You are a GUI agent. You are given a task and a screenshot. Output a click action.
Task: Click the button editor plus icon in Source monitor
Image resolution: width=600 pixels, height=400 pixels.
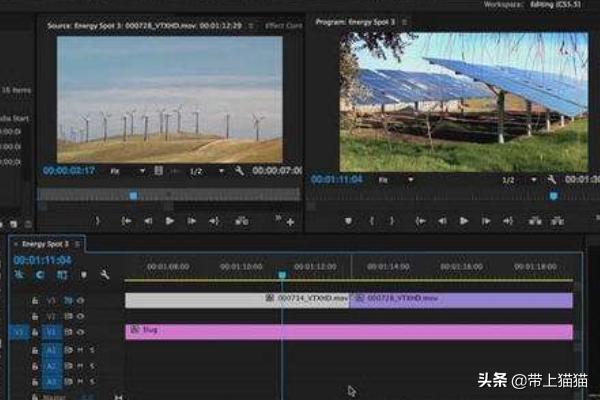click(x=290, y=222)
